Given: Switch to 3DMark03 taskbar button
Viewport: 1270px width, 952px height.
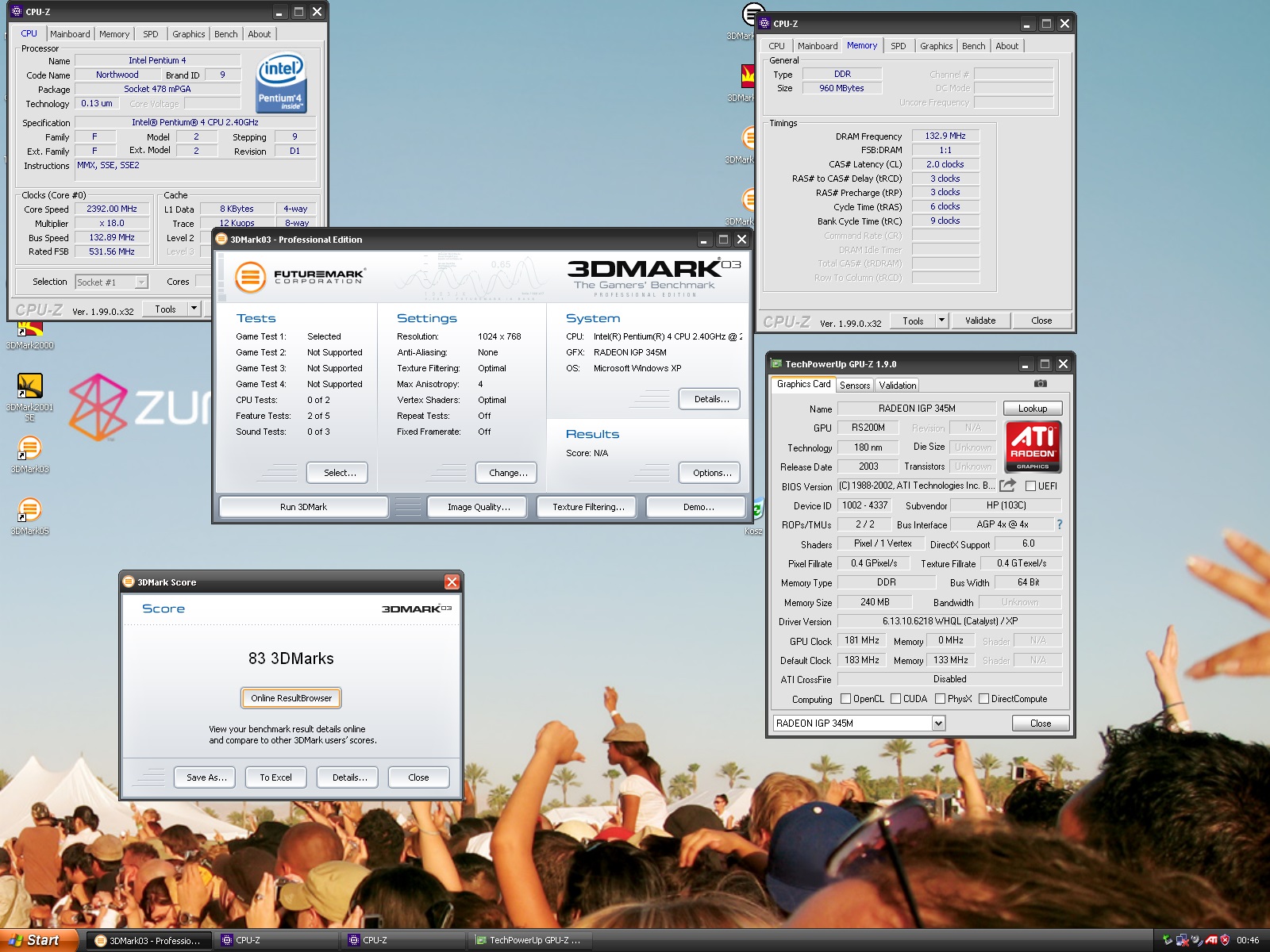Looking at the screenshot, I should click(x=149, y=940).
